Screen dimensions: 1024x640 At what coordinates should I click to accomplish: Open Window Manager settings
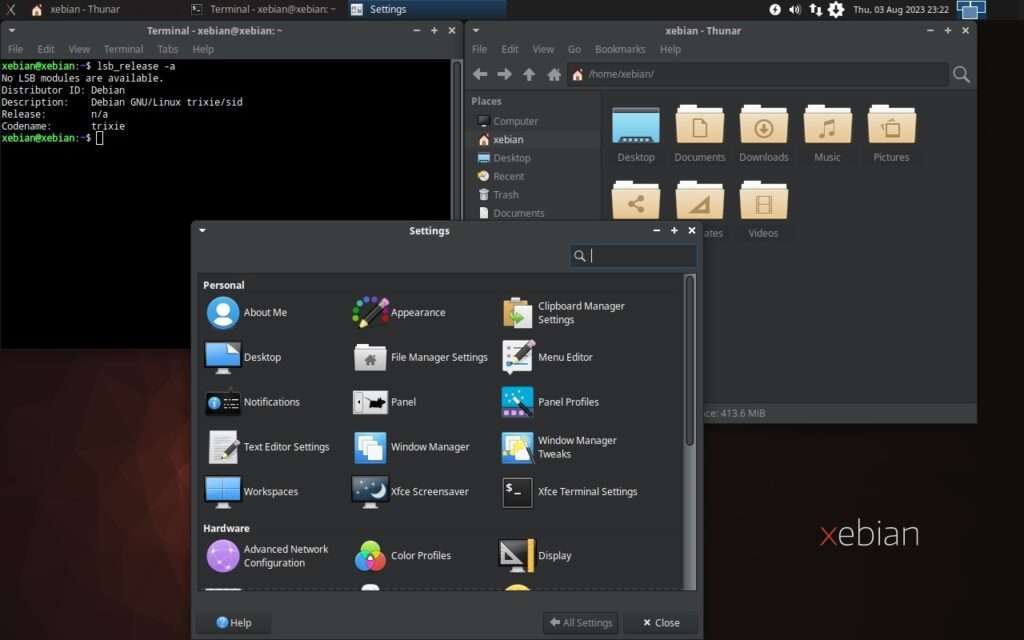click(370, 447)
